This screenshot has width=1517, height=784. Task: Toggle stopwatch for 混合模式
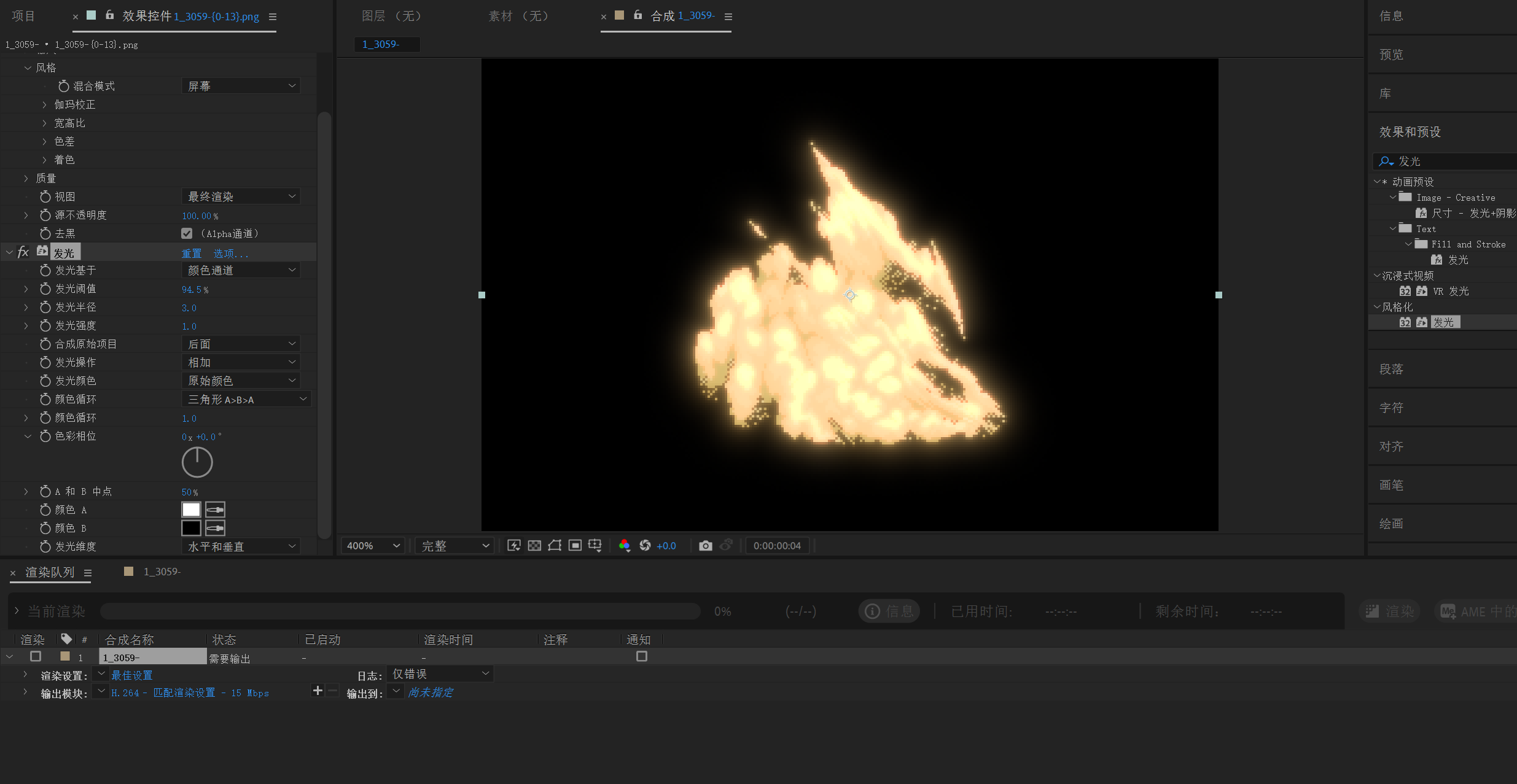tap(64, 86)
